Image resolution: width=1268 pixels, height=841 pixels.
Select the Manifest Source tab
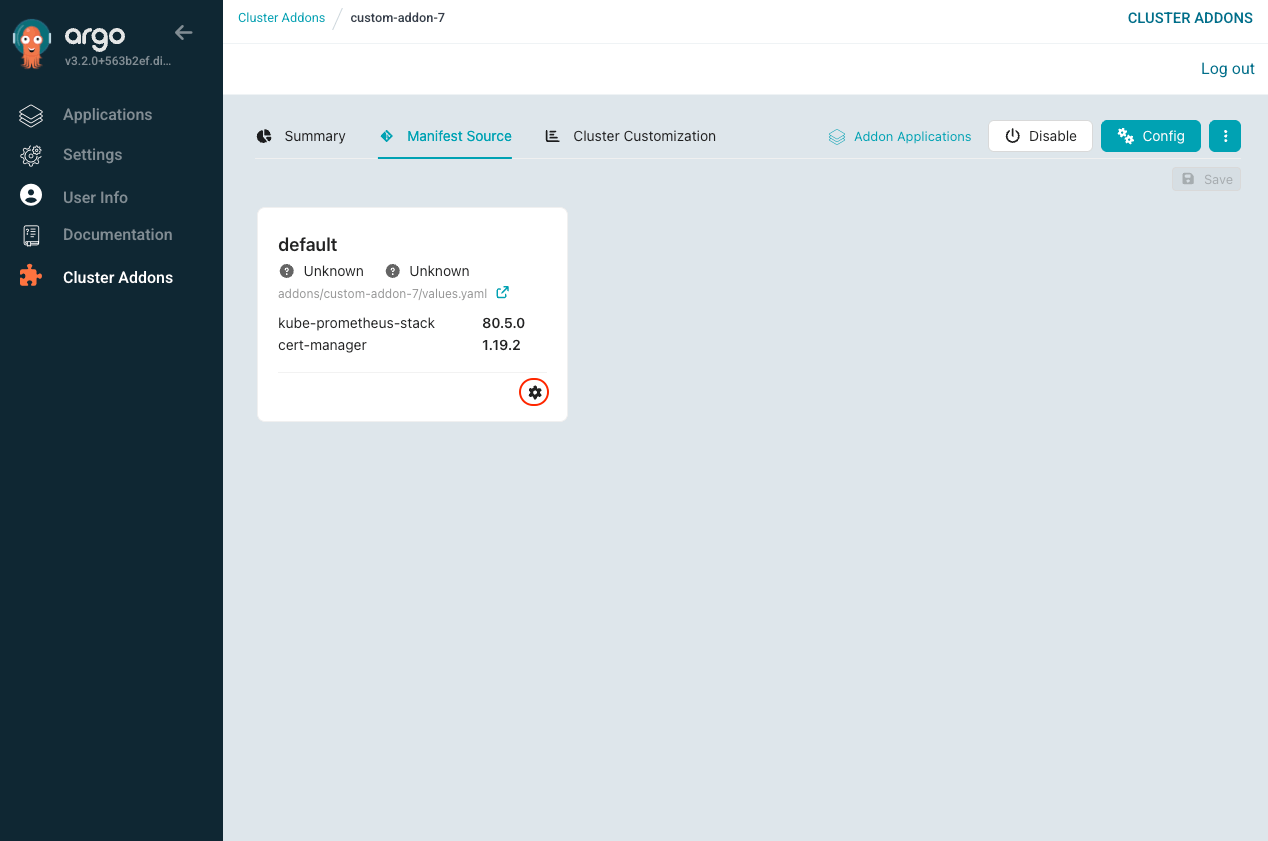point(445,135)
